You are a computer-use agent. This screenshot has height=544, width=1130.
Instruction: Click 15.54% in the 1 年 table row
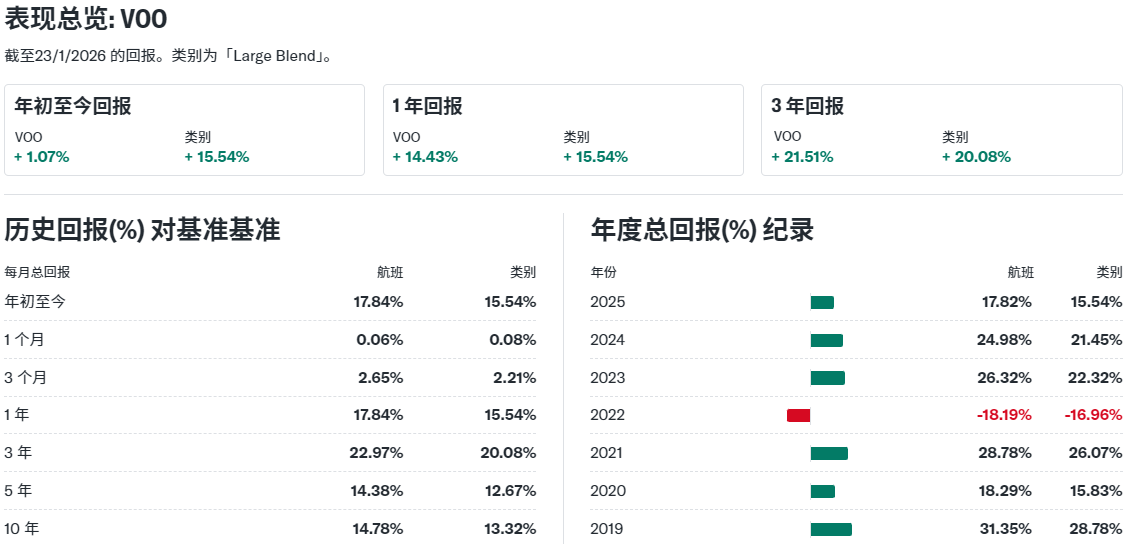point(510,415)
